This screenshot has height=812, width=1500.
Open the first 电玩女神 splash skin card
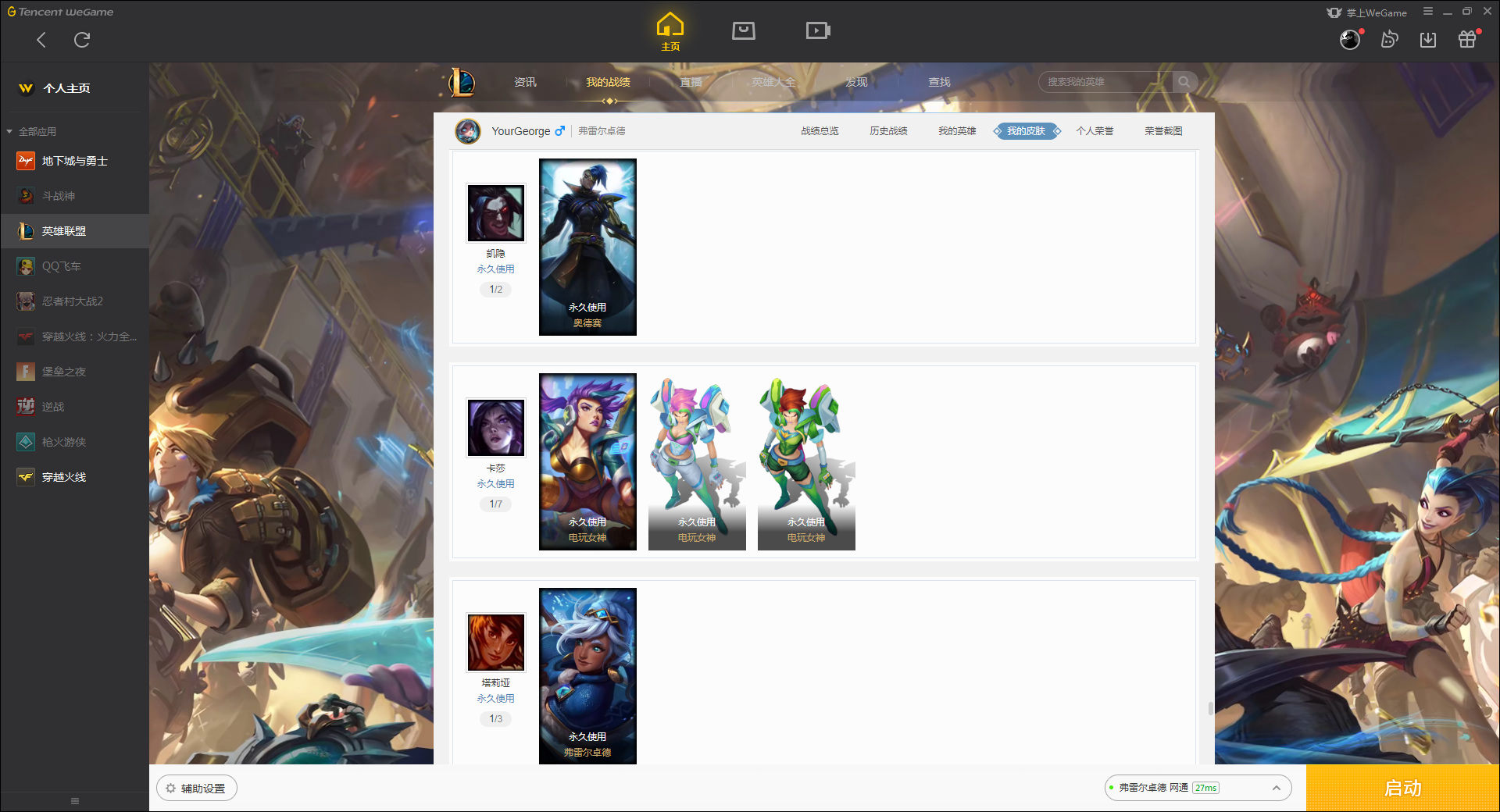[587, 461]
